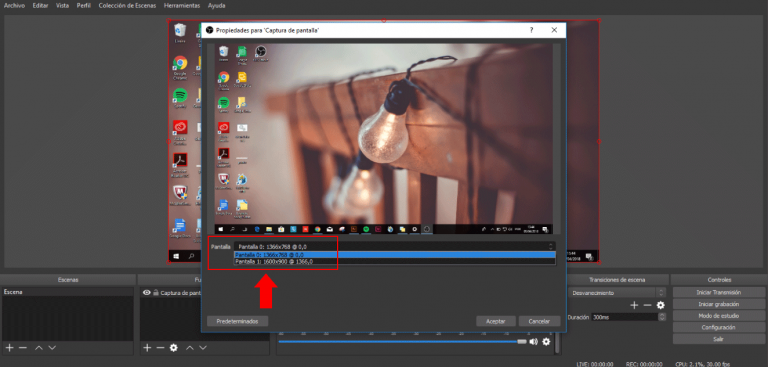The height and width of the screenshot is (367, 768).
Task: Click Duración 300ms input field
Action: pos(624,317)
